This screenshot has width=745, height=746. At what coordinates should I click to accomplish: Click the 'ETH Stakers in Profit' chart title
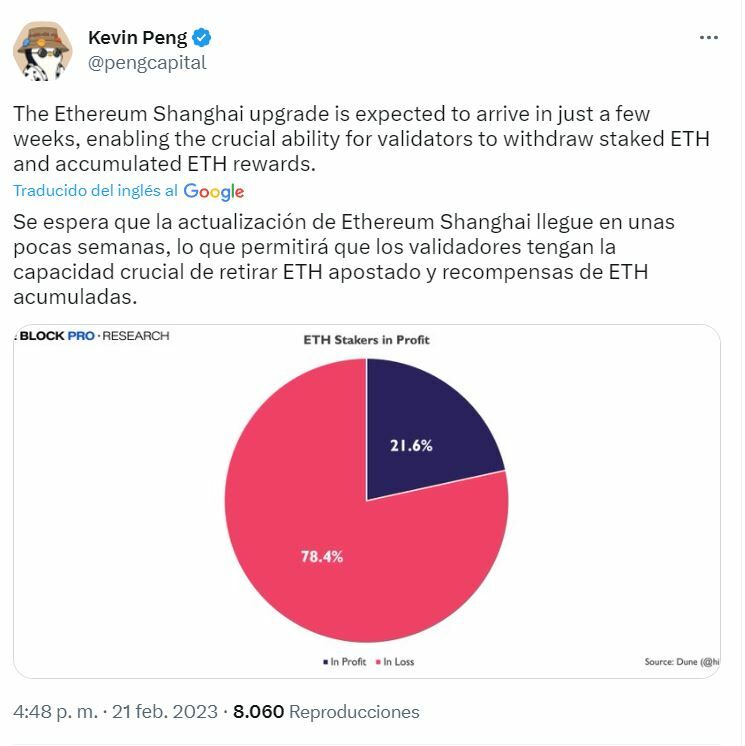click(x=366, y=340)
